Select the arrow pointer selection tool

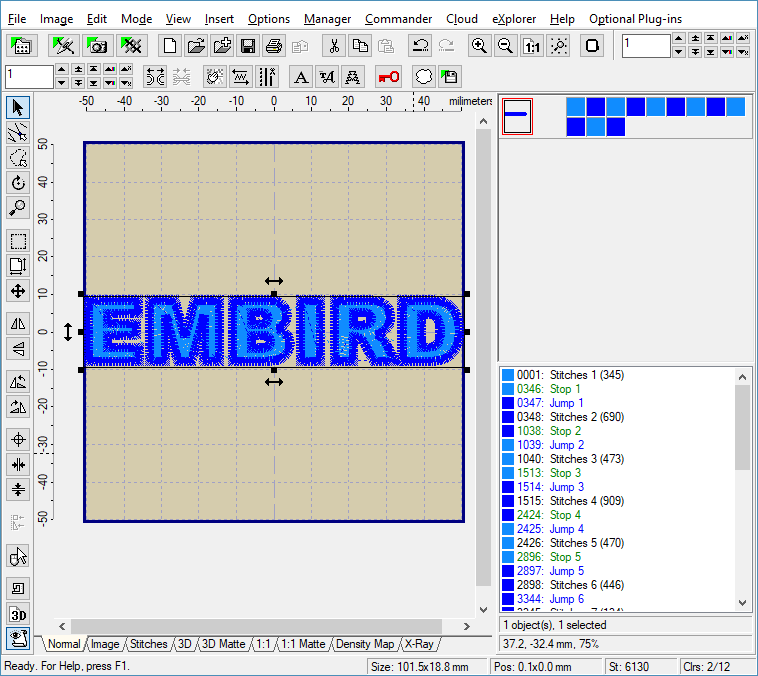(18, 107)
